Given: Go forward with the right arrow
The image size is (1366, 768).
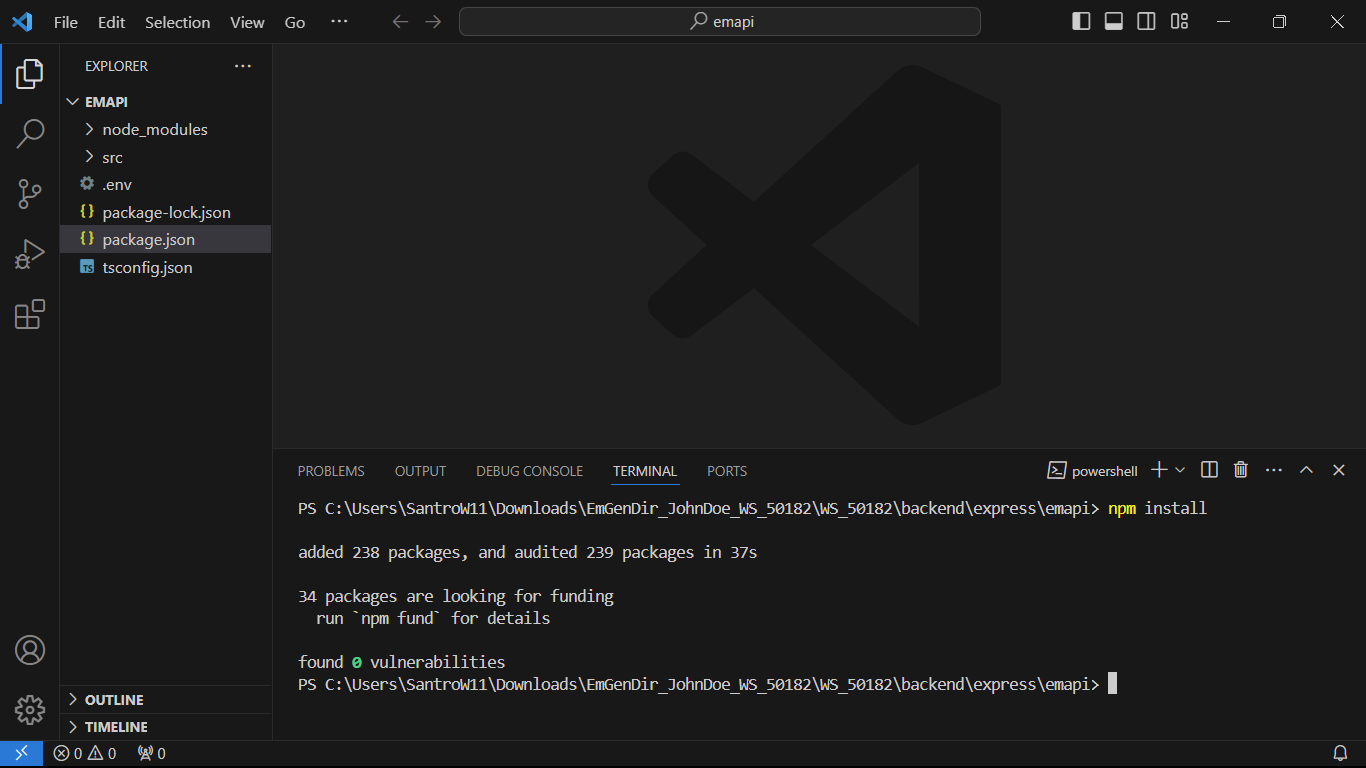Looking at the screenshot, I should [433, 22].
